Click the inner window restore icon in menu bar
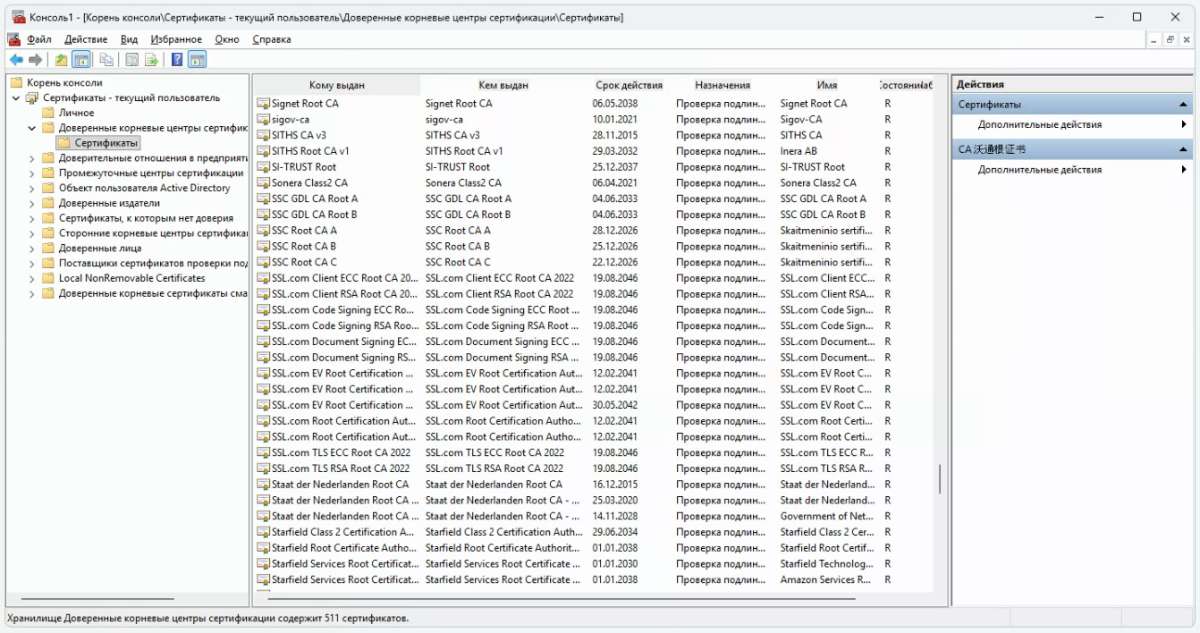The width and height of the screenshot is (1200, 633). point(1170,39)
